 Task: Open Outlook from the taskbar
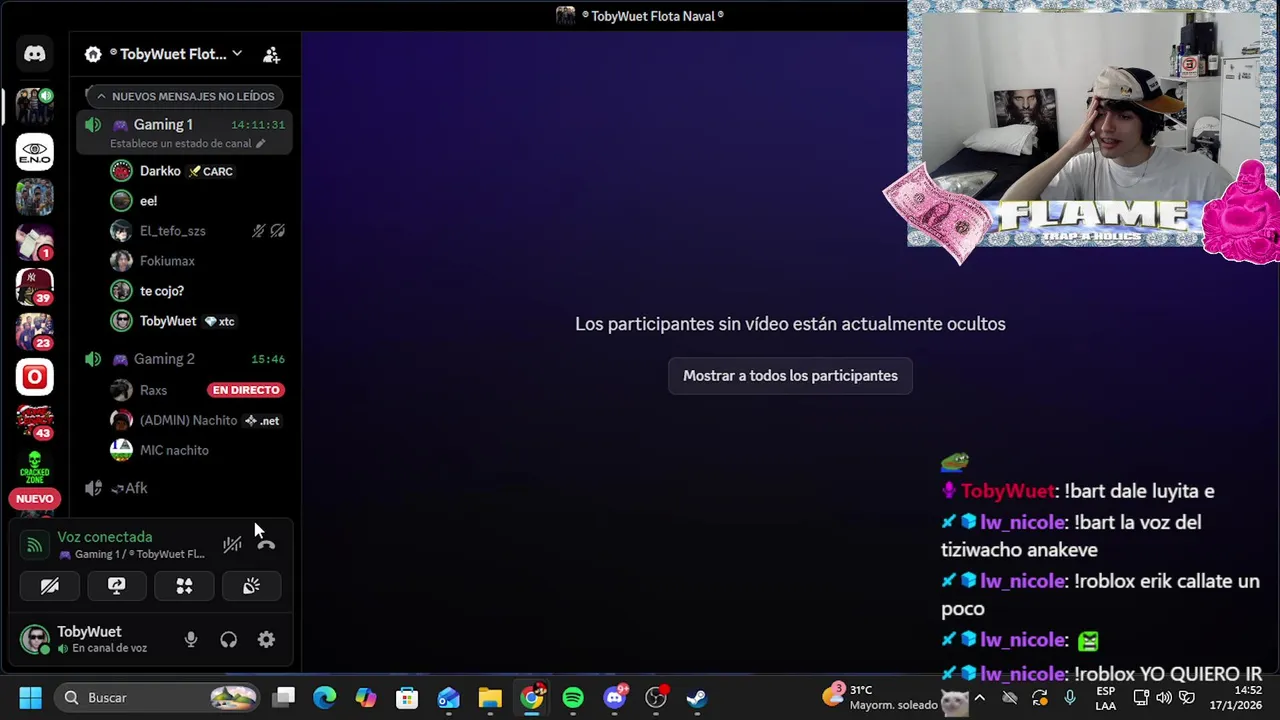coord(448,698)
